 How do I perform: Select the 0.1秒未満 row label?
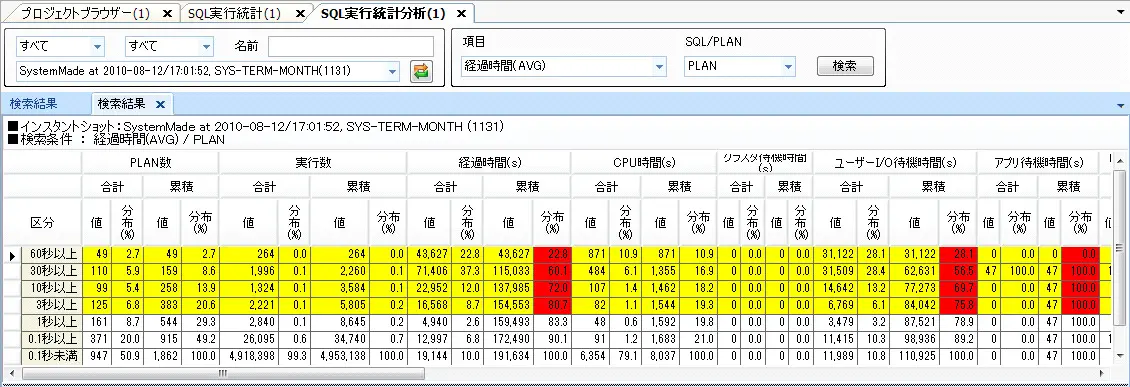pyautogui.click(x=53, y=355)
